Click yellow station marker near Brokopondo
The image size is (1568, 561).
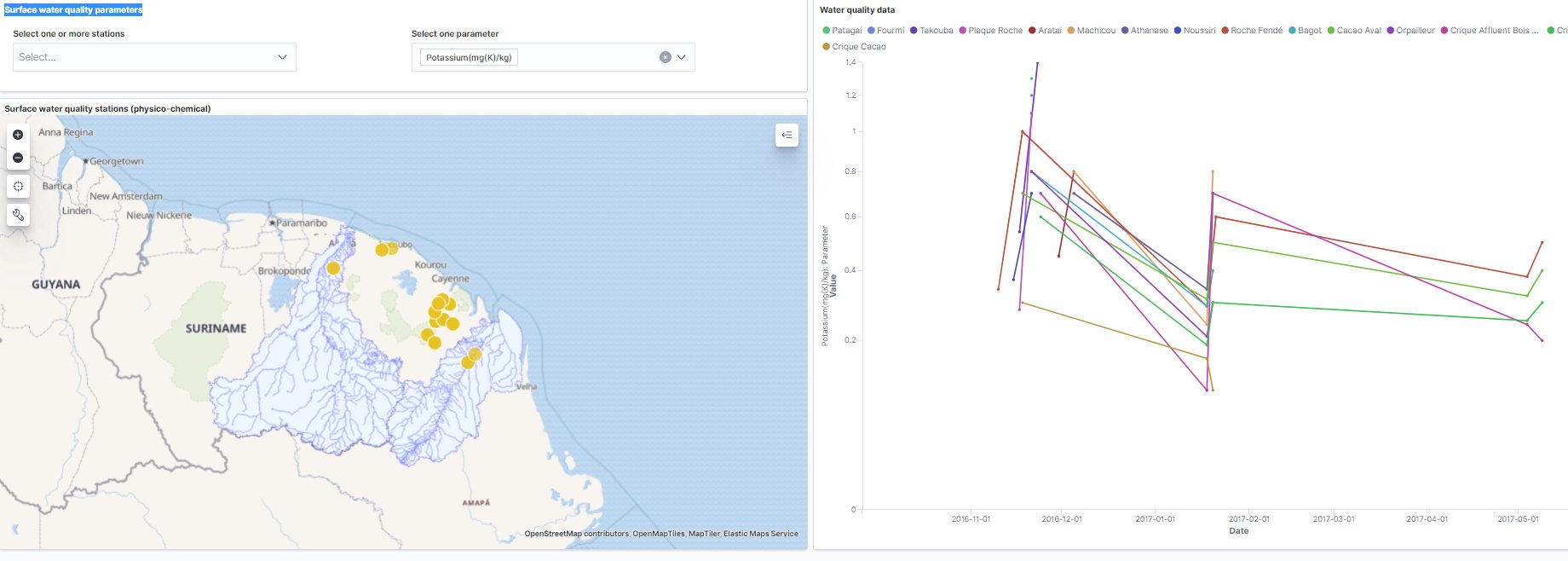pos(333,268)
